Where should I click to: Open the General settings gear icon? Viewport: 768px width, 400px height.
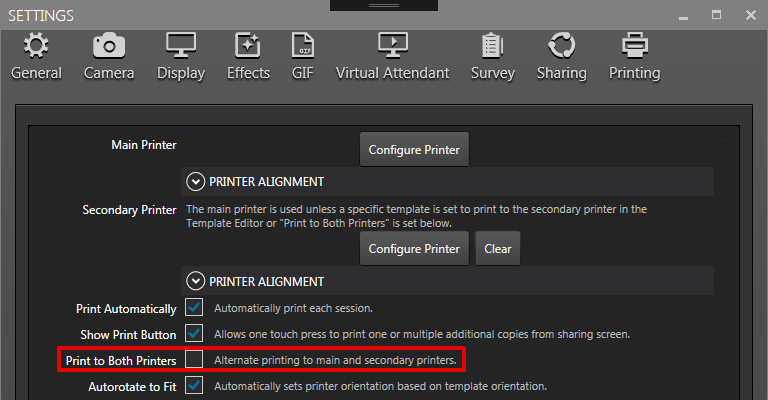(x=36, y=46)
